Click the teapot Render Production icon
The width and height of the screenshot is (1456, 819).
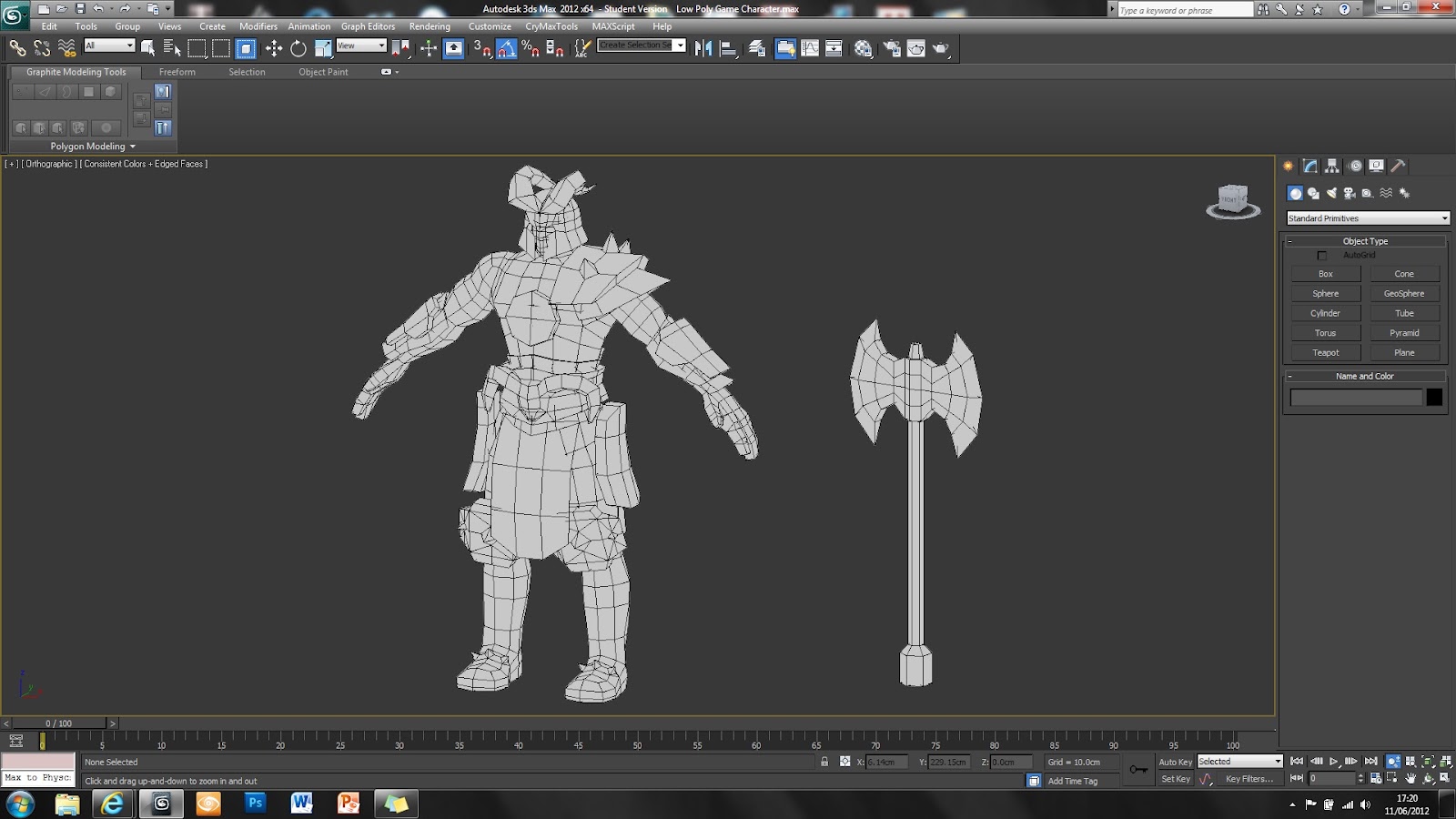[940, 48]
